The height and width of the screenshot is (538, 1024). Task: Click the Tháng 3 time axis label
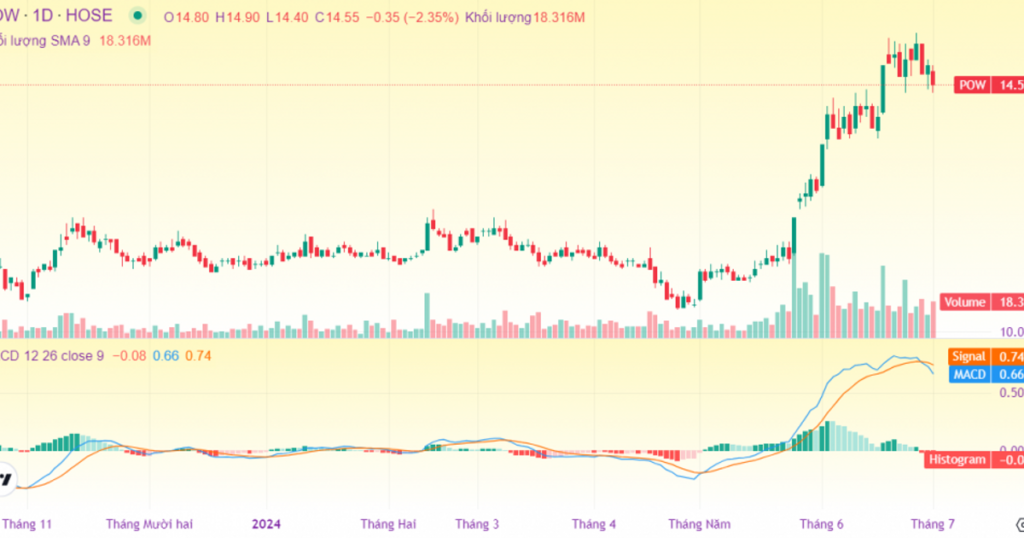pos(477,524)
